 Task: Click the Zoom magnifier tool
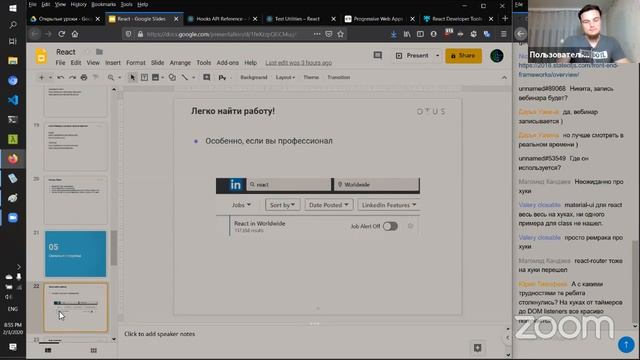[111, 77]
